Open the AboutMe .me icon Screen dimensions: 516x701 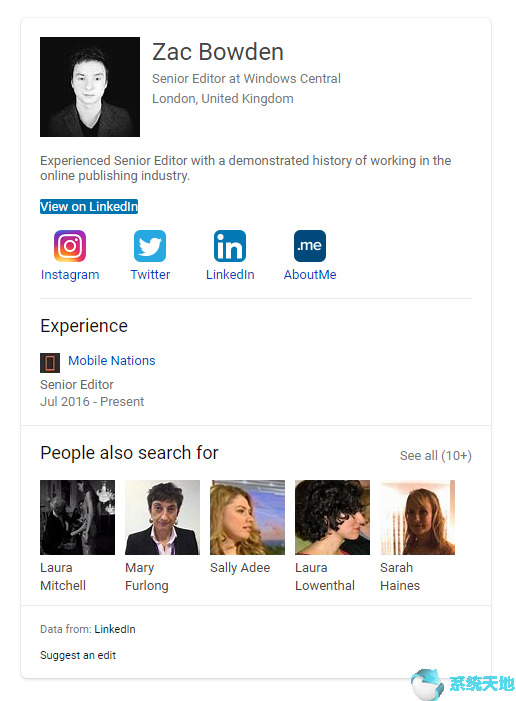click(x=310, y=246)
